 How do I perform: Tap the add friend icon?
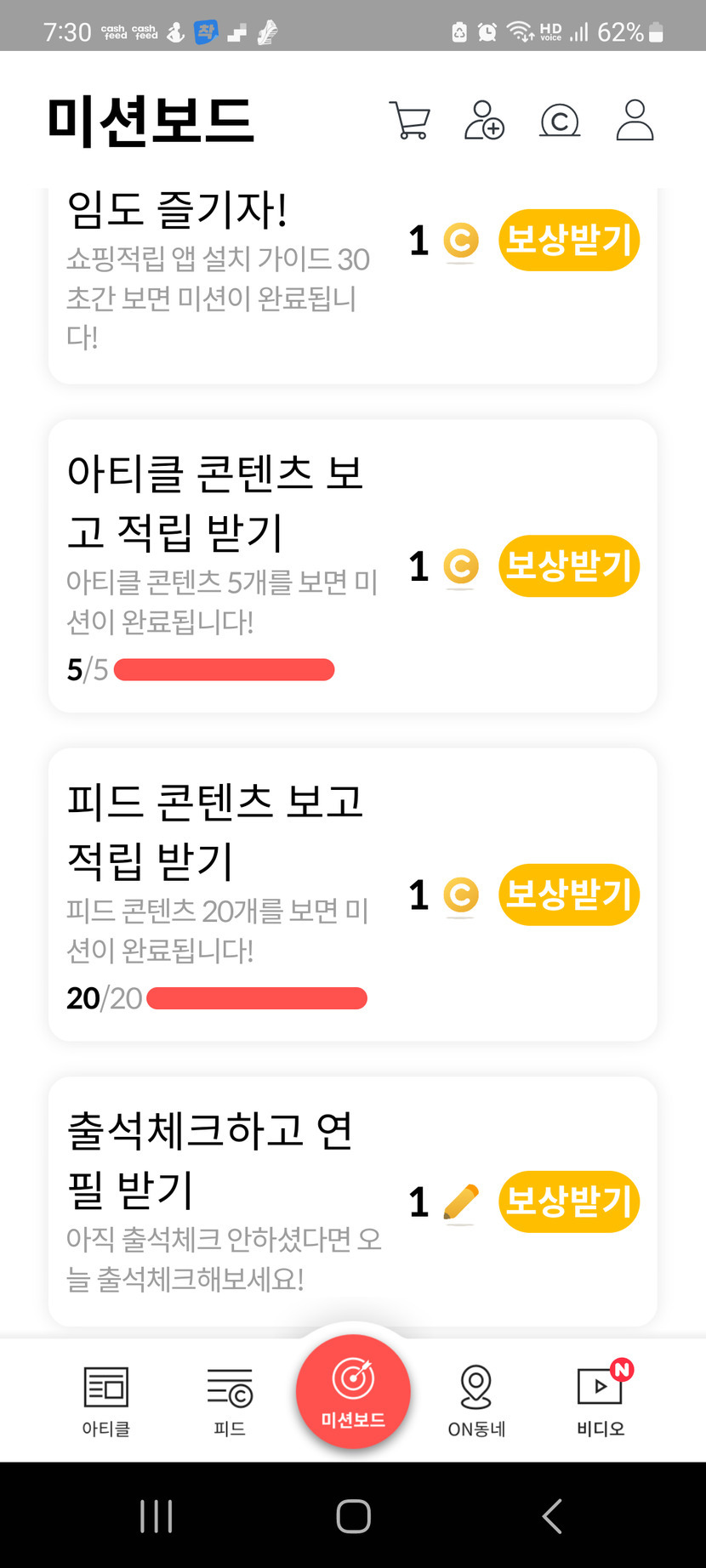(484, 120)
